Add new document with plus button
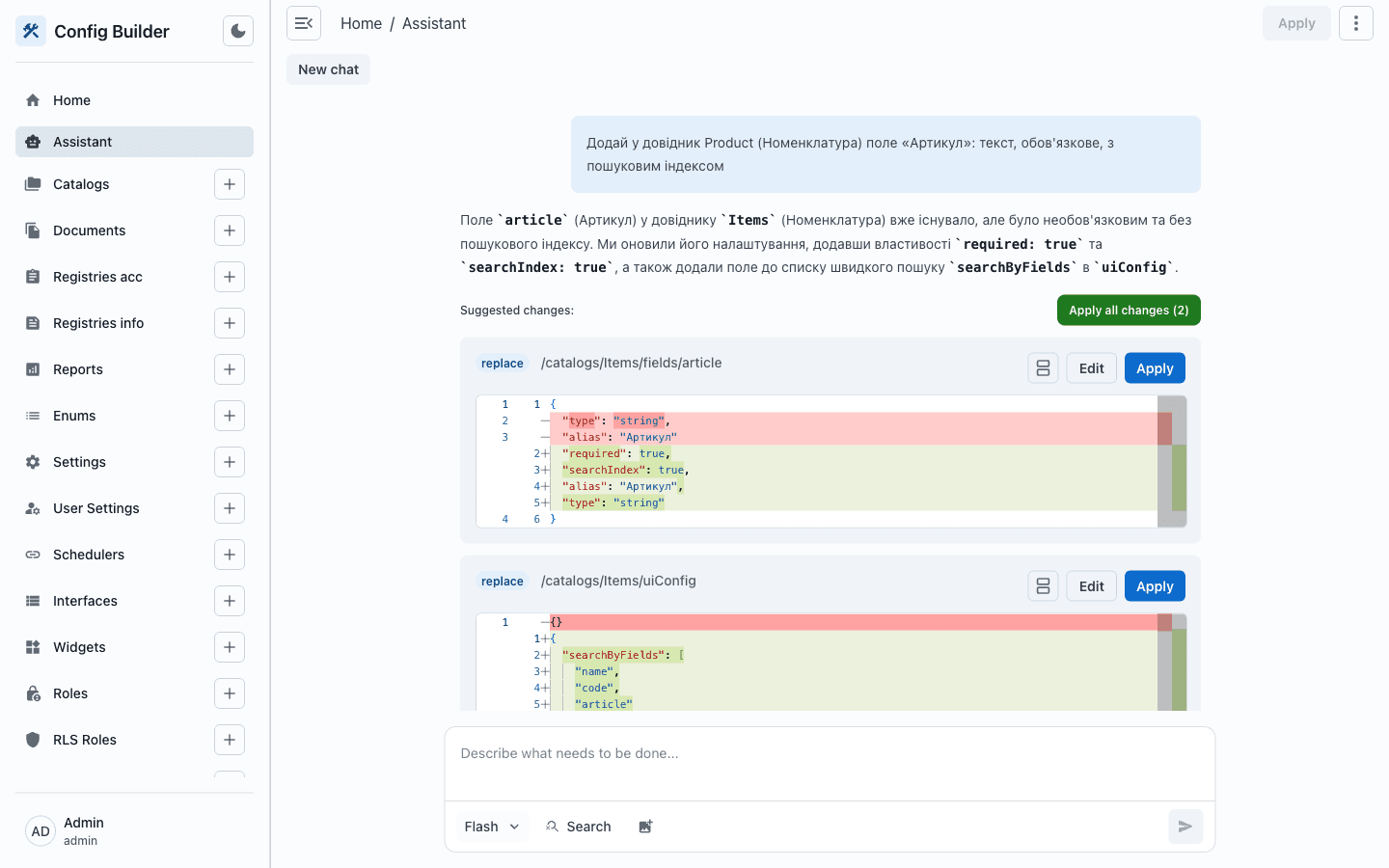The image size is (1389, 868). coord(230,231)
